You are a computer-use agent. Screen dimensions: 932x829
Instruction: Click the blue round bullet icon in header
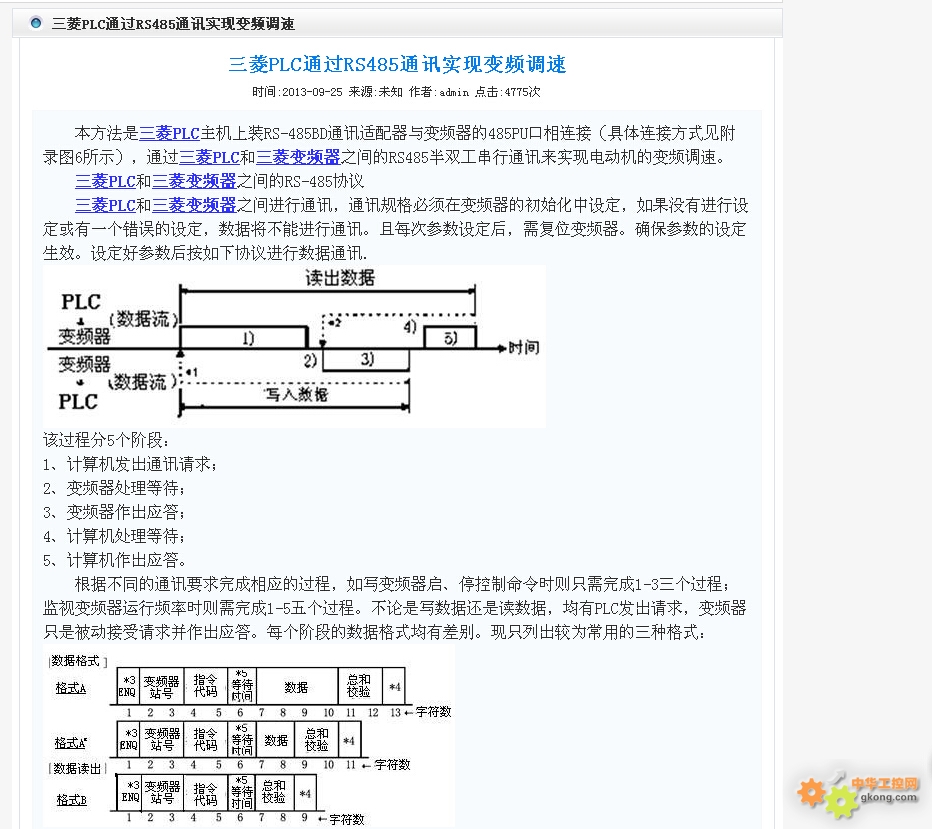(36, 23)
